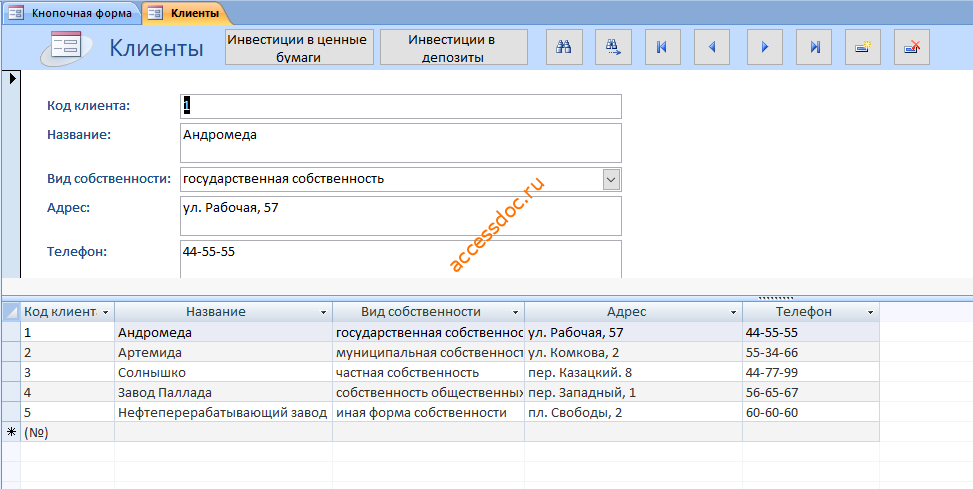Click the Find next binoculars icon
The width and height of the screenshot is (973, 489).
613,47
